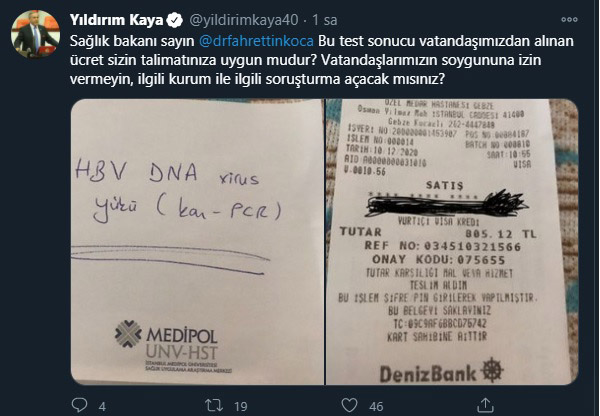
Task: View the reply count number 4
Action: pyautogui.click(x=102, y=406)
